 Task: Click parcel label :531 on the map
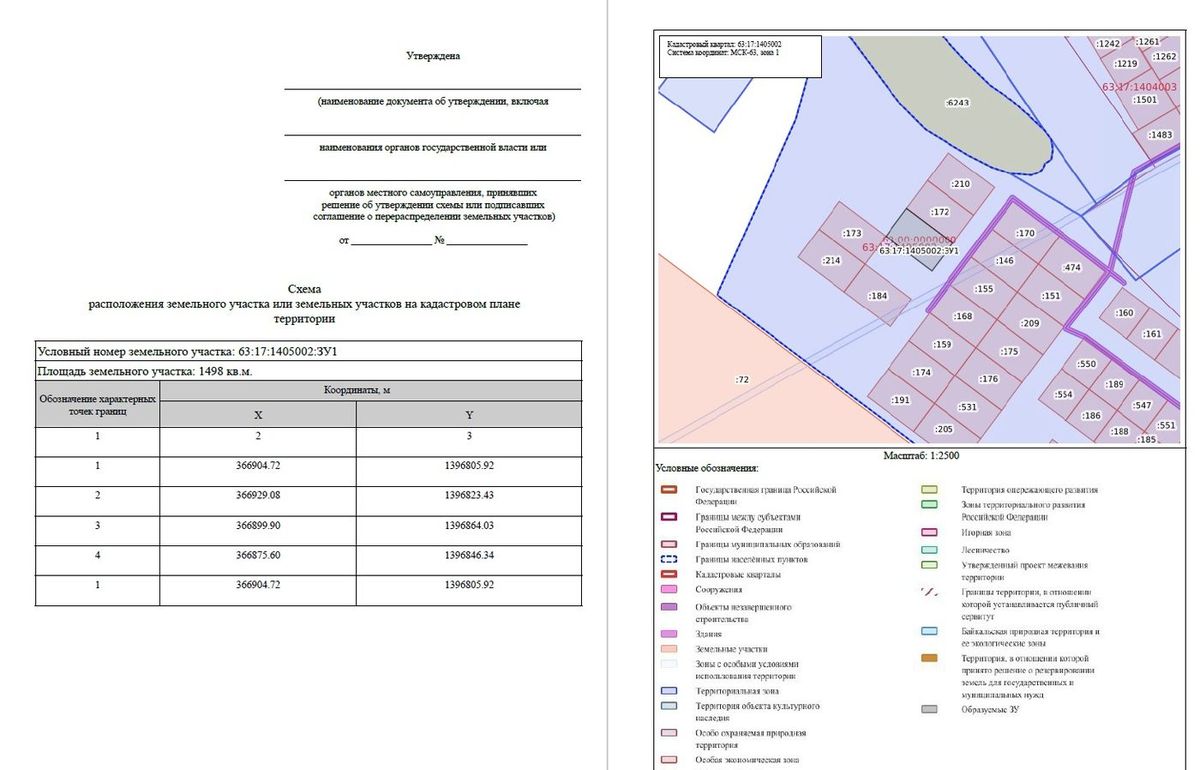967,407
